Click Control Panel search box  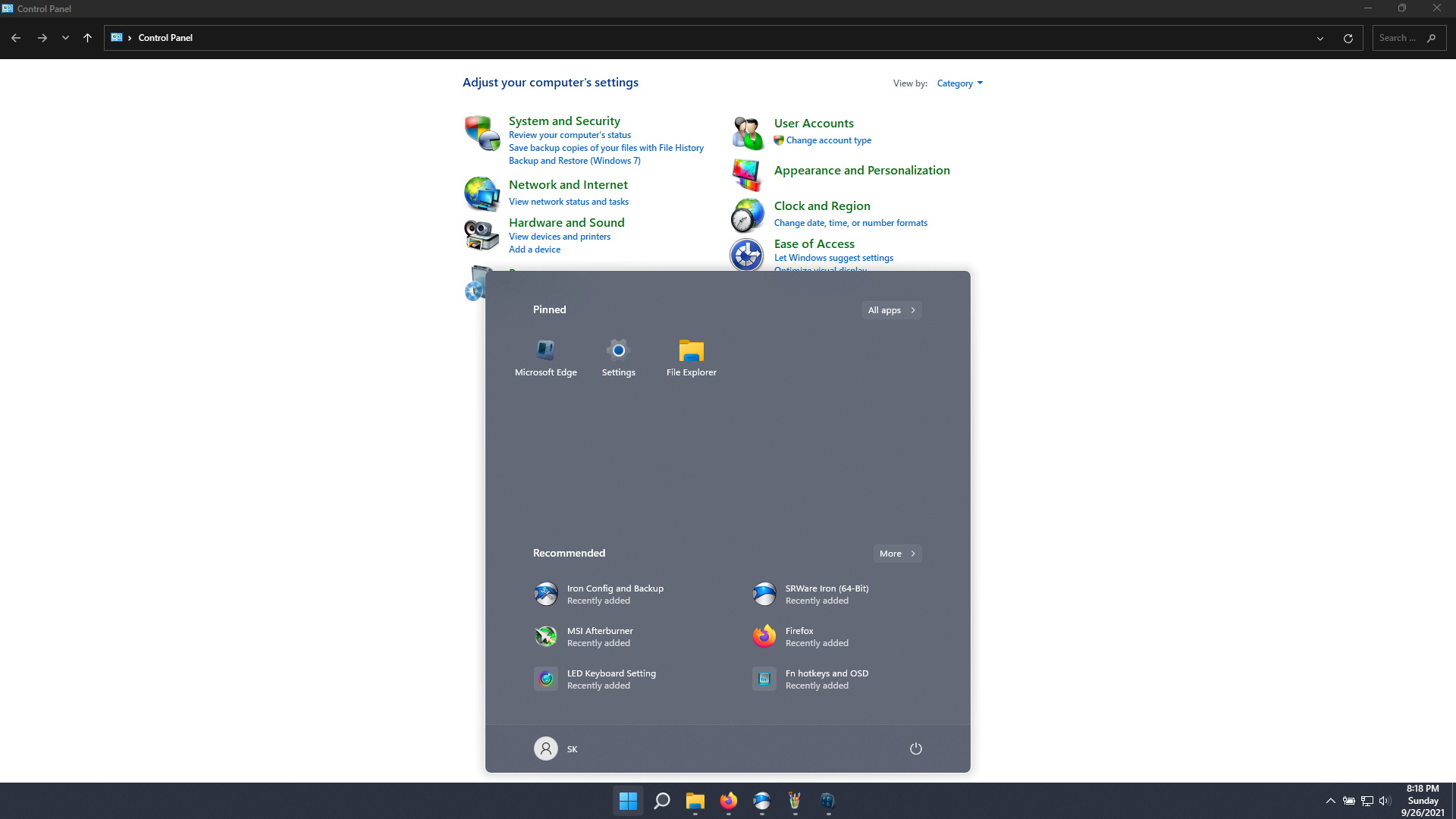[x=1409, y=38]
